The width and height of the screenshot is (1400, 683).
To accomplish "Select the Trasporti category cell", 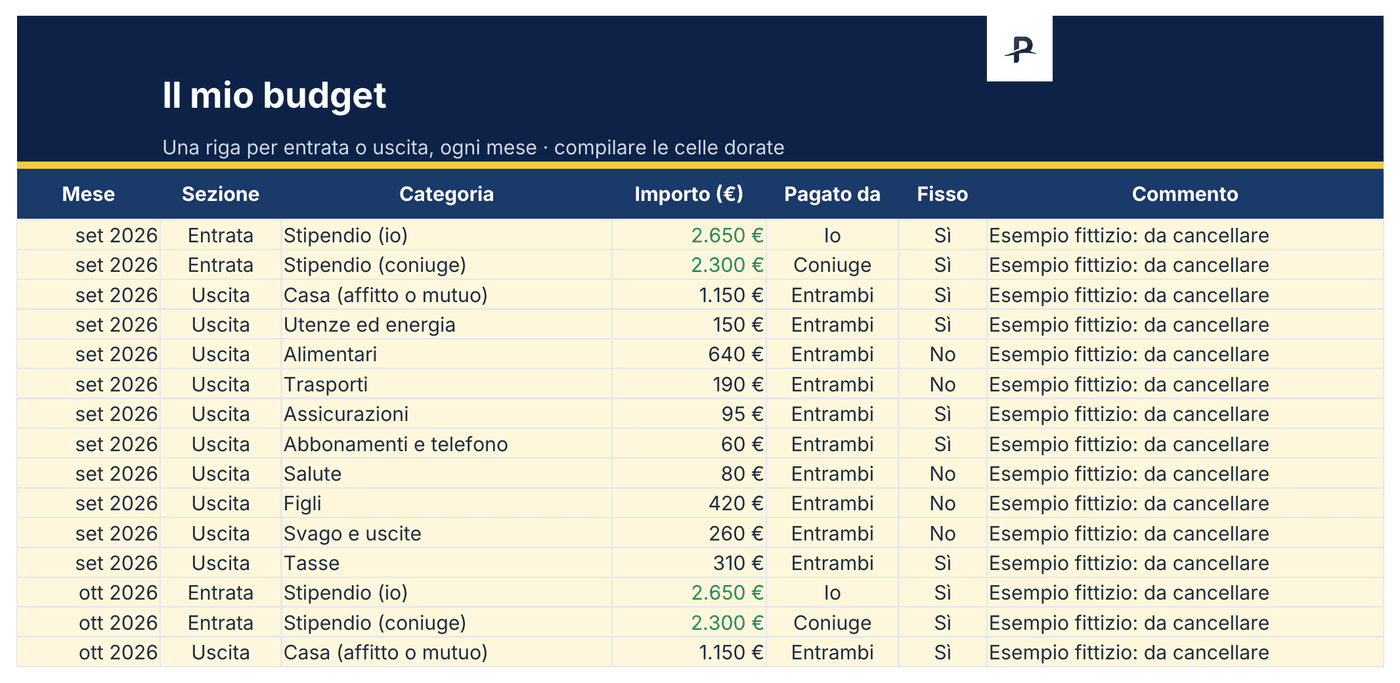I will pos(446,385).
